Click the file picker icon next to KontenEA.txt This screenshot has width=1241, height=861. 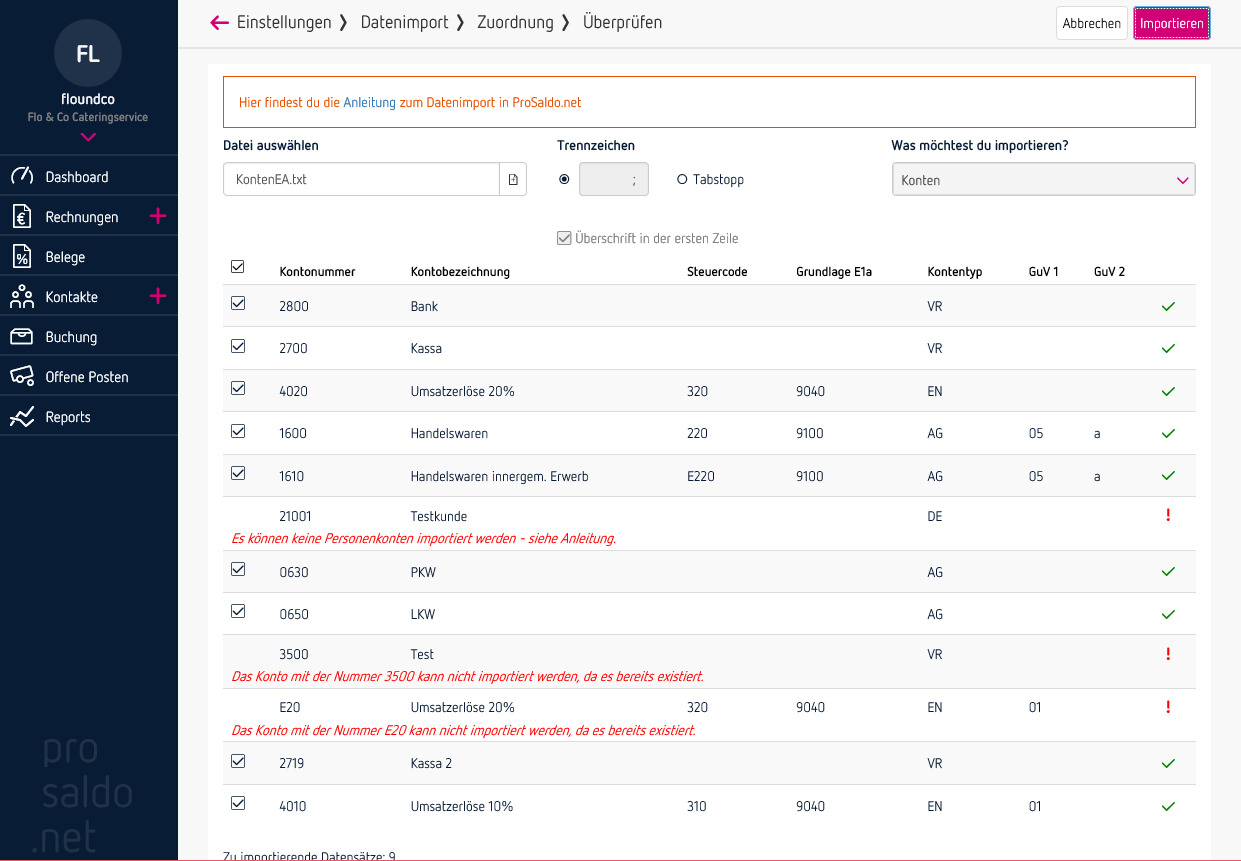pos(513,178)
